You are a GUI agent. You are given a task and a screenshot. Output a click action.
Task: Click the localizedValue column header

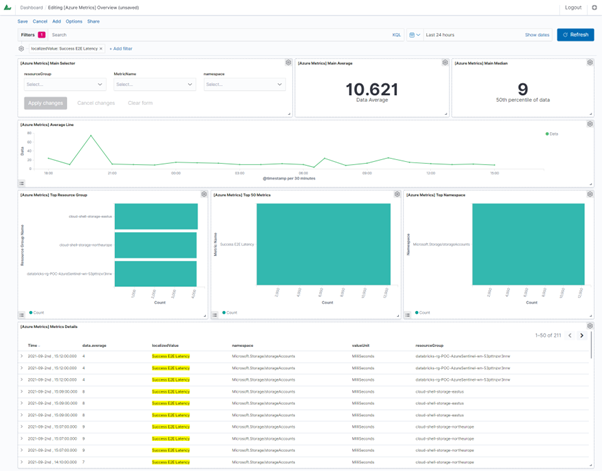(165, 345)
